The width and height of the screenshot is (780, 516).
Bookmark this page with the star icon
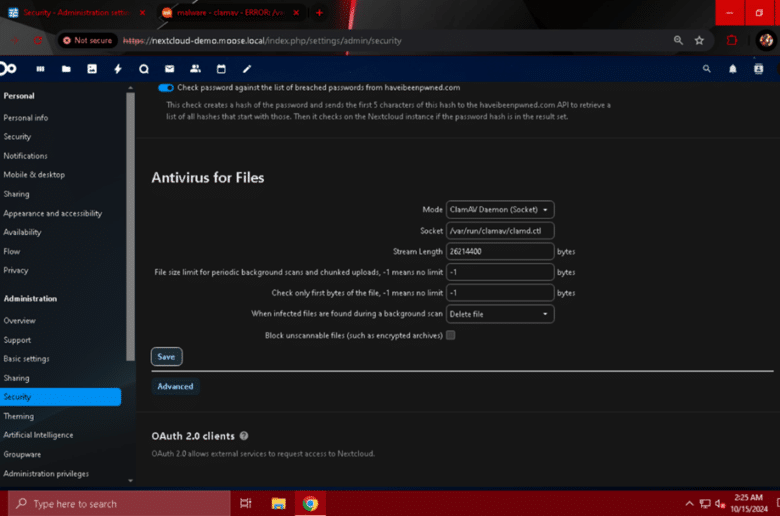(x=699, y=40)
